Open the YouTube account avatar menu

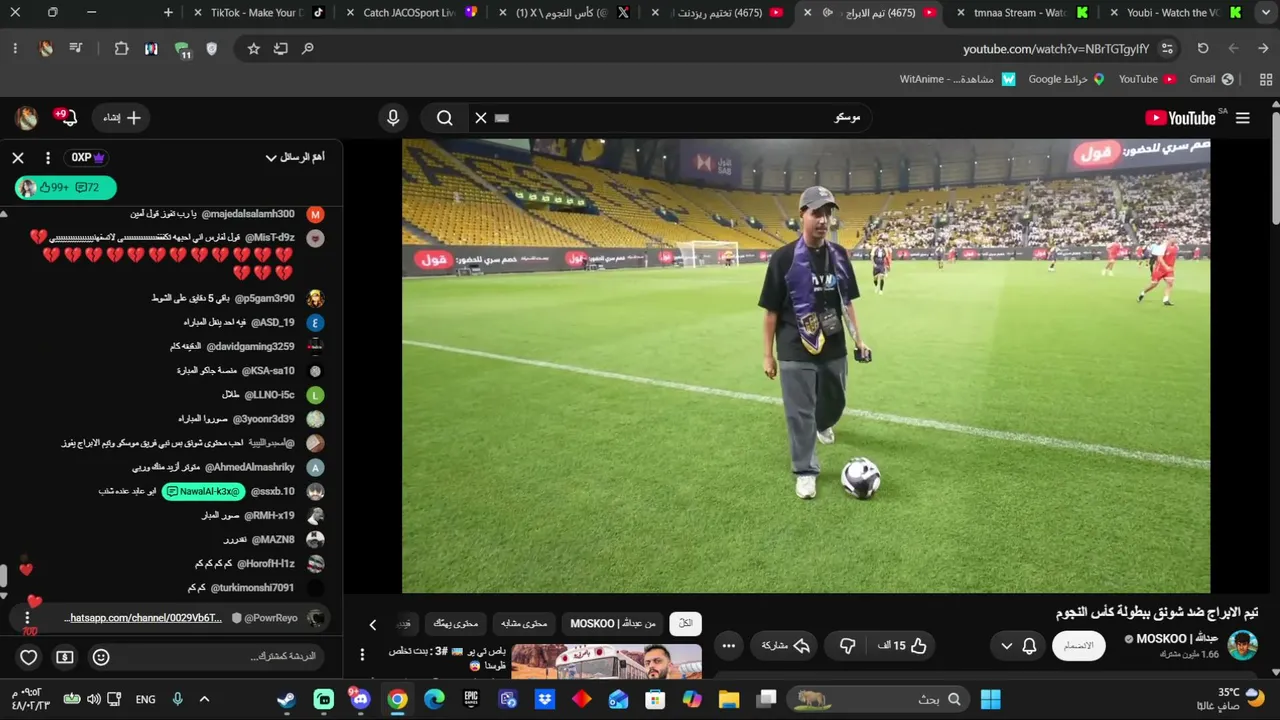pos(27,118)
